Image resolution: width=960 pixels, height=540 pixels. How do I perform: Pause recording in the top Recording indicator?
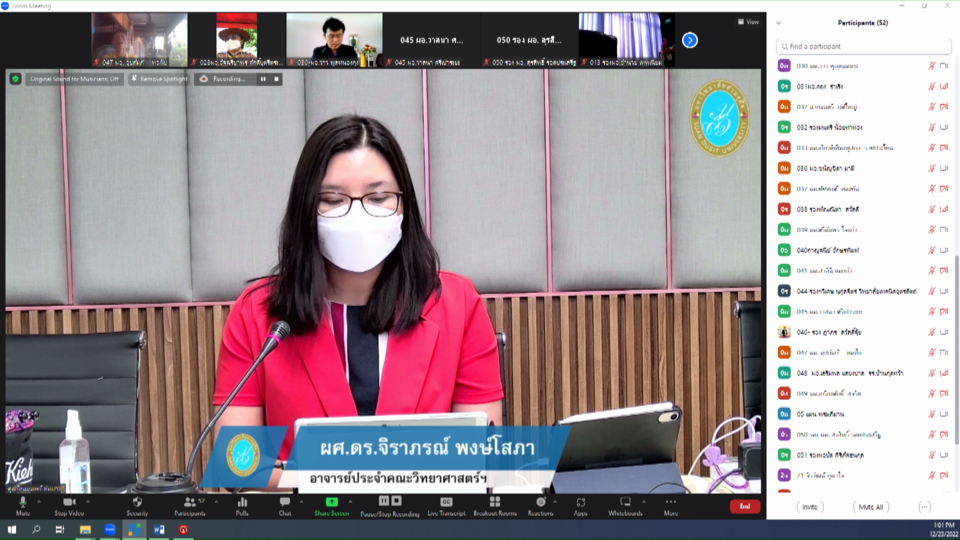(263, 79)
